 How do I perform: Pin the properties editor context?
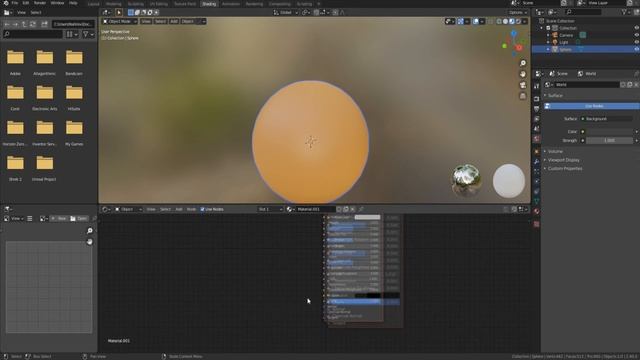636,73
